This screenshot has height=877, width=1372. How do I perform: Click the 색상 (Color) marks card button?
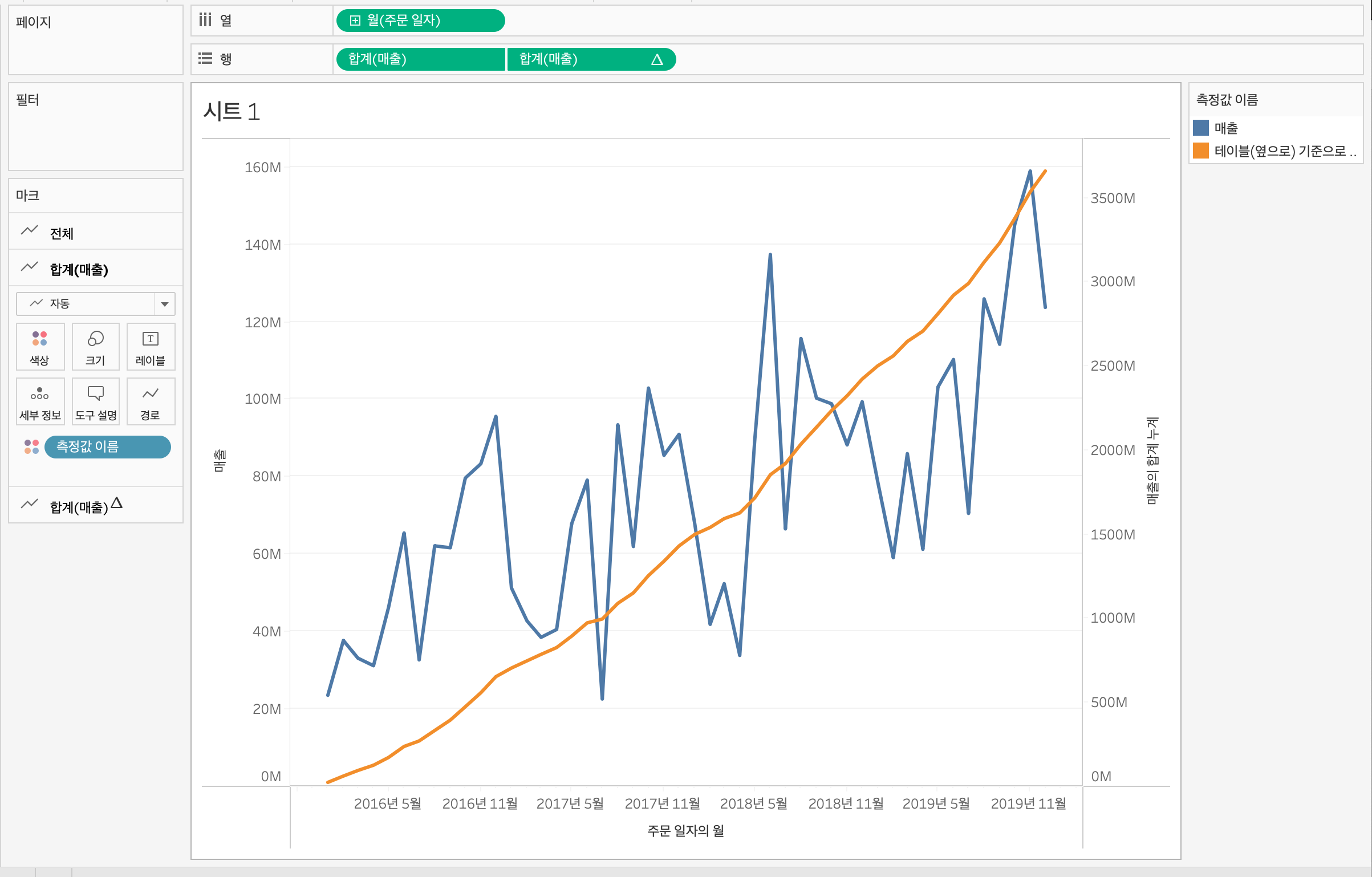(x=40, y=347)
